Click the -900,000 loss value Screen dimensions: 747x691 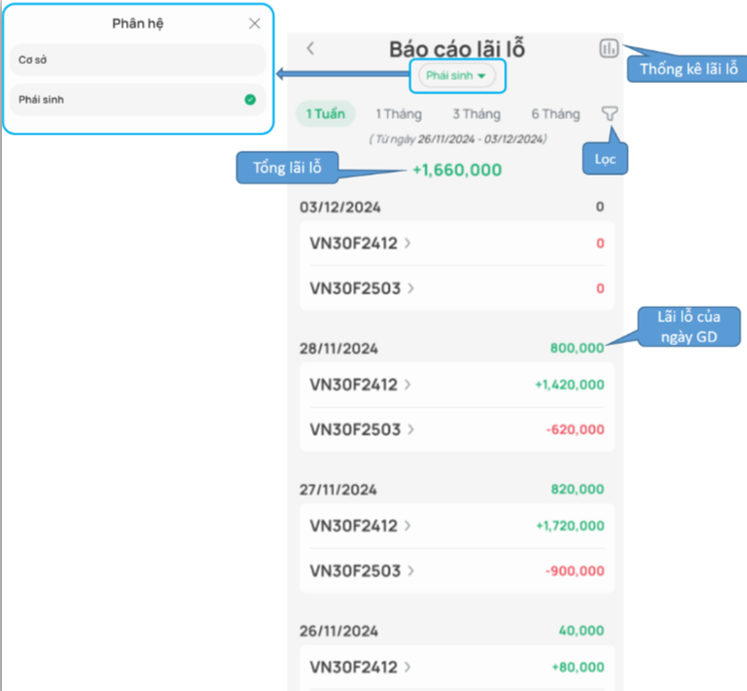575,571
